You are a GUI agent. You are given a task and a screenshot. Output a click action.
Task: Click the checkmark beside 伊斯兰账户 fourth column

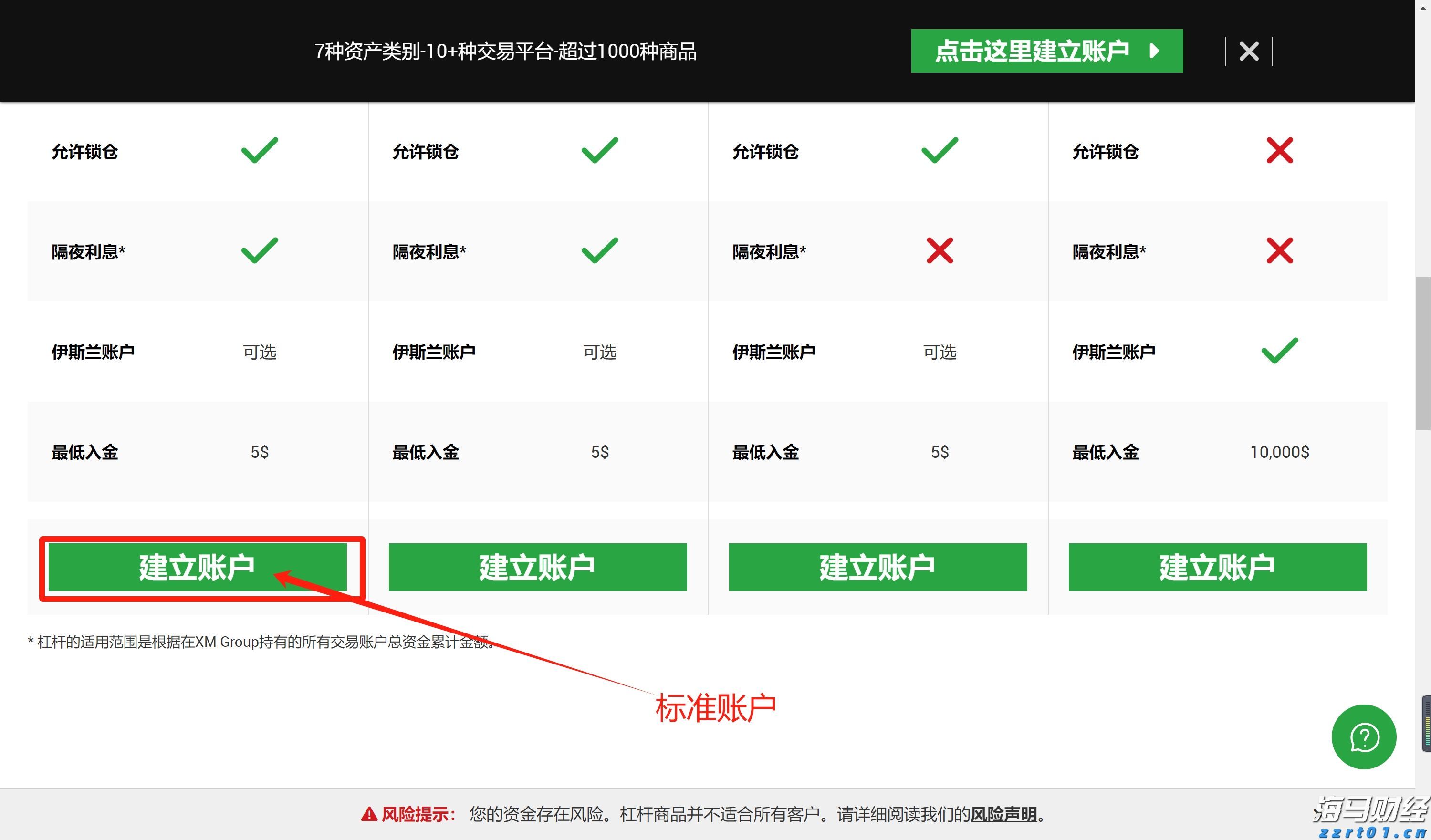click(1280, 350)
